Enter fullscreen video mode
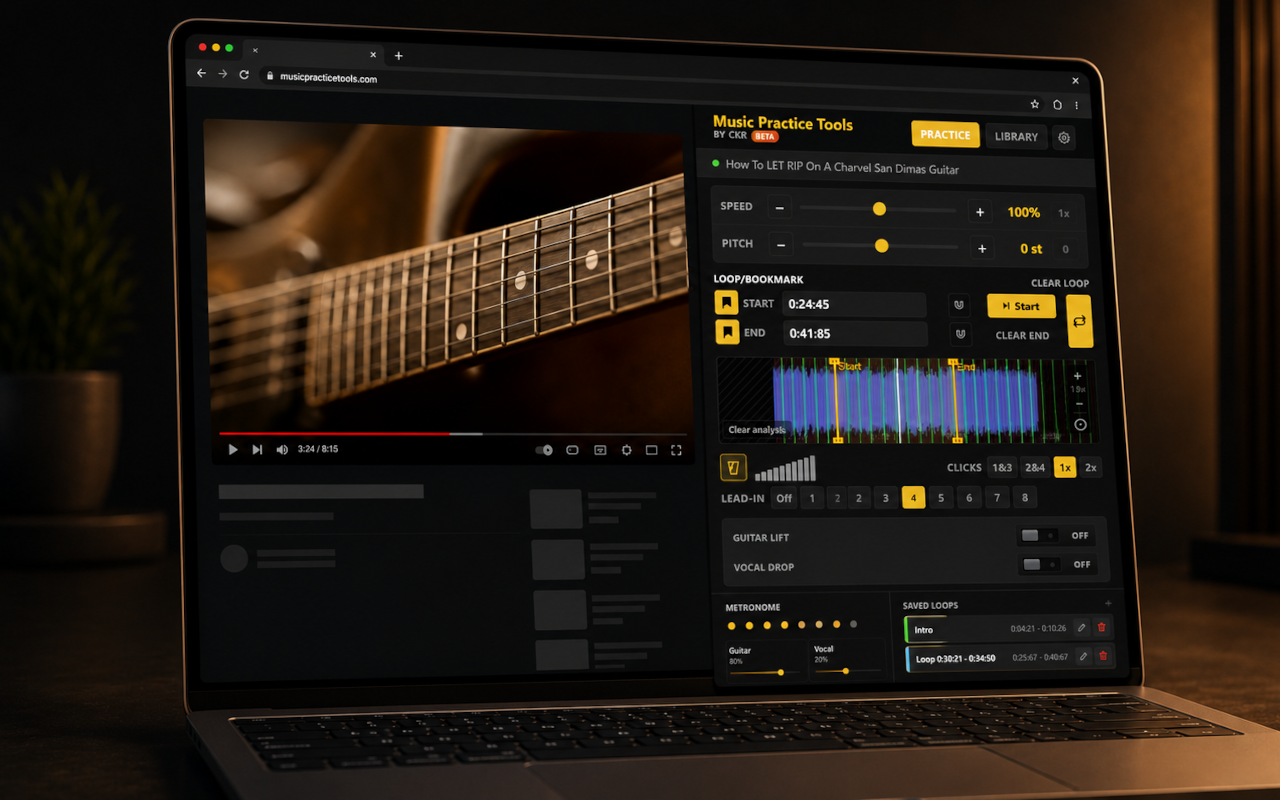This screenshot has height=800, width=1280. coord(676,450)
